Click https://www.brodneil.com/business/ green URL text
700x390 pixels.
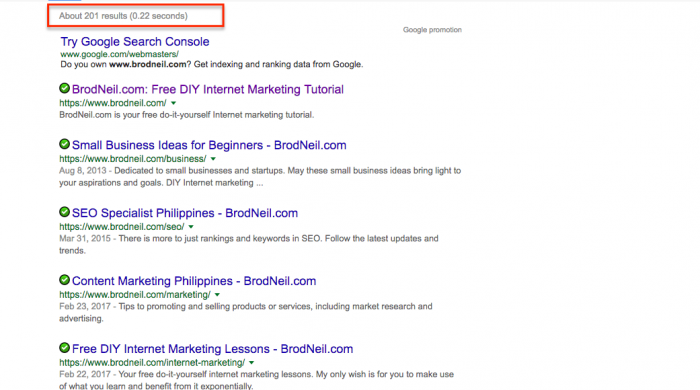point(133,159)
